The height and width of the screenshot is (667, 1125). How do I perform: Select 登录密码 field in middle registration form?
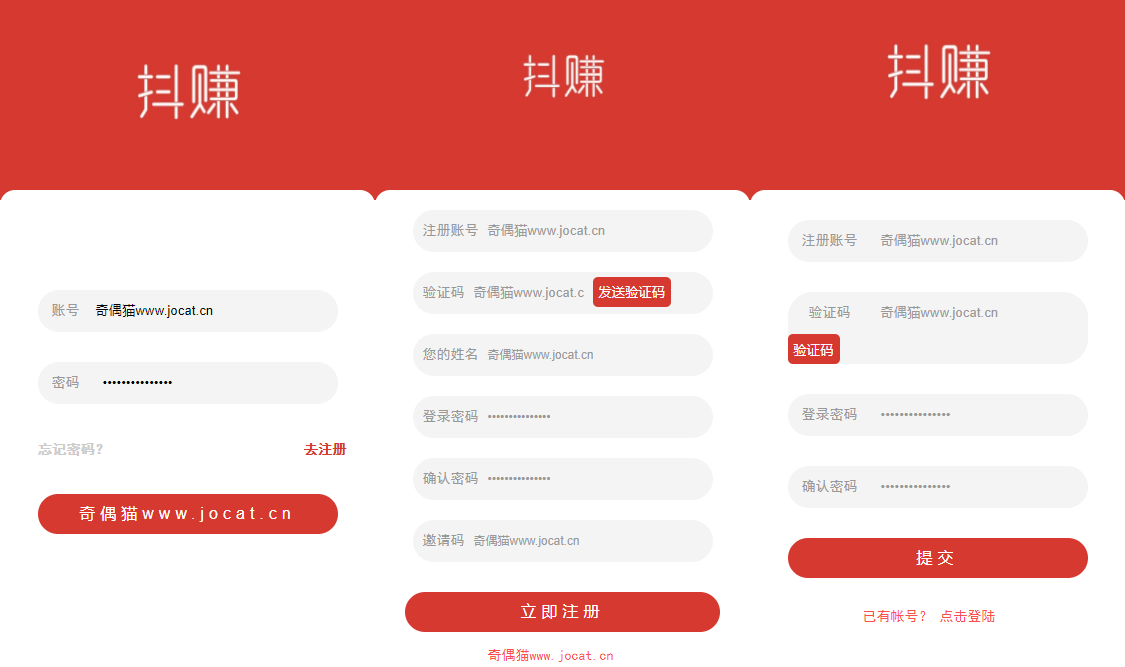[x=562, y=417]
